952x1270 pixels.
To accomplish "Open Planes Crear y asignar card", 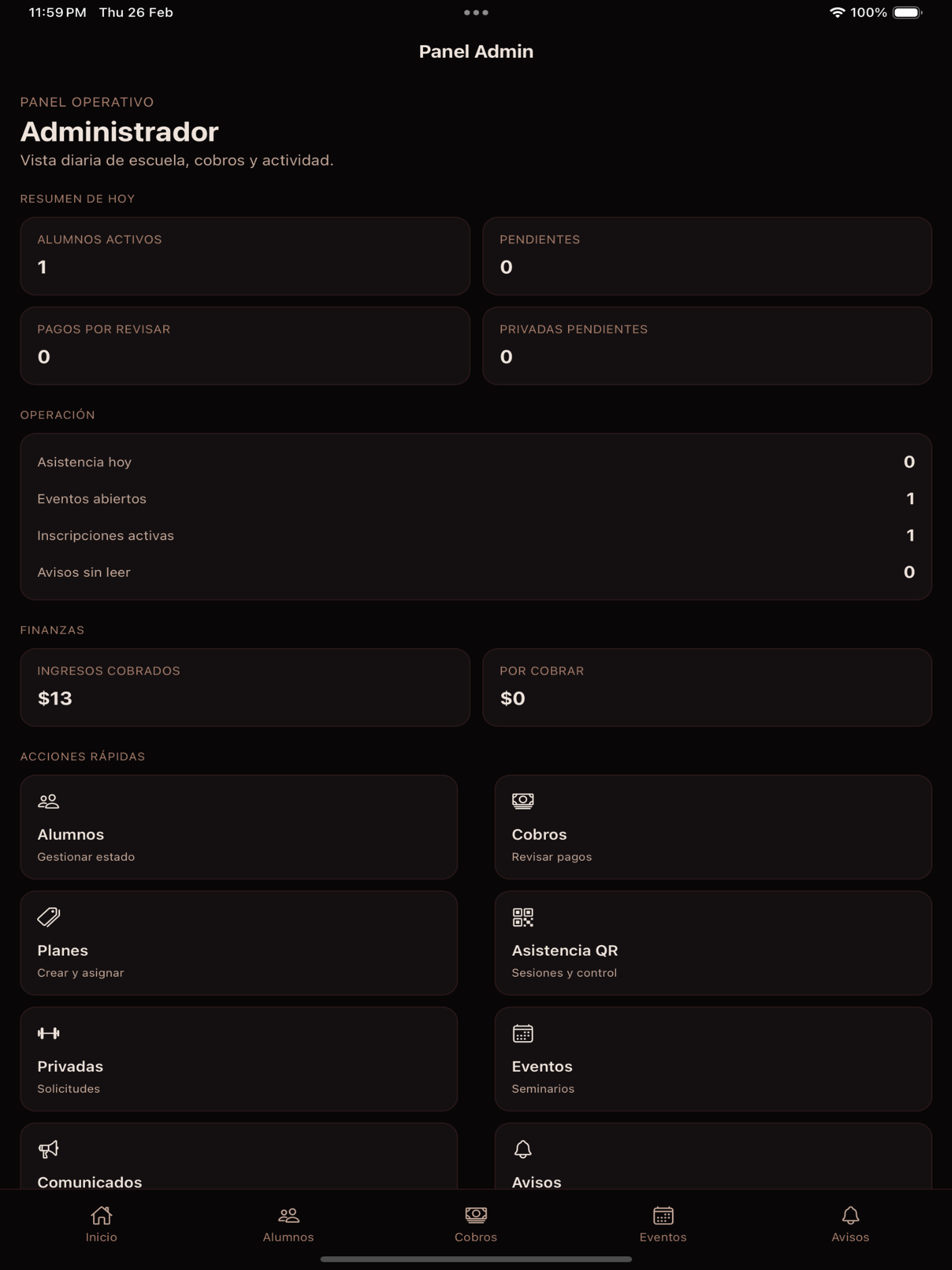I will coord(239,943).
